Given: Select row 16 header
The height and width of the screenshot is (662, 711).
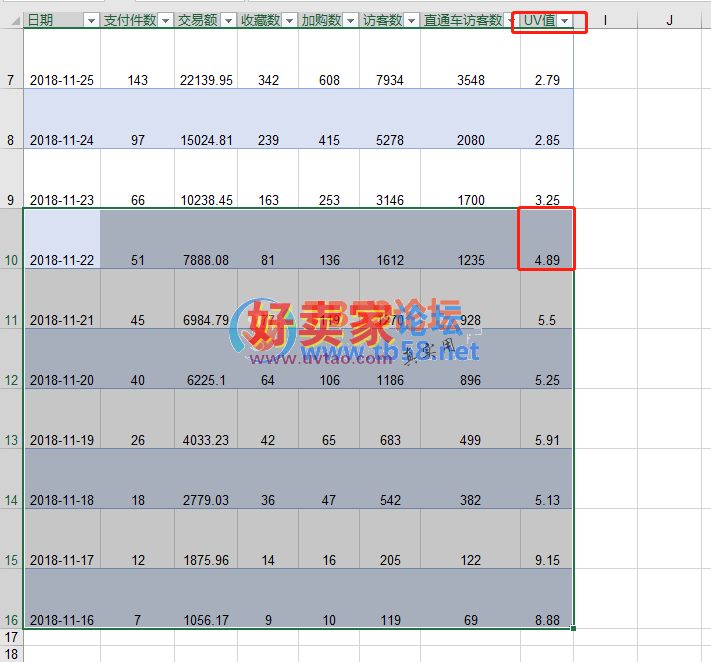Looking at the screenshot, I should [11, 620].
